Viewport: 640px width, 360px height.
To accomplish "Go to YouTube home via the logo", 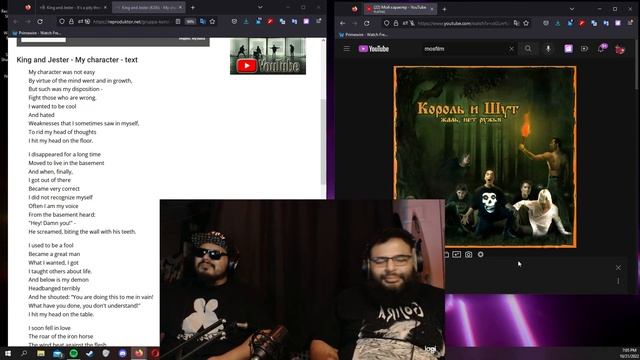I will [373, 49].
